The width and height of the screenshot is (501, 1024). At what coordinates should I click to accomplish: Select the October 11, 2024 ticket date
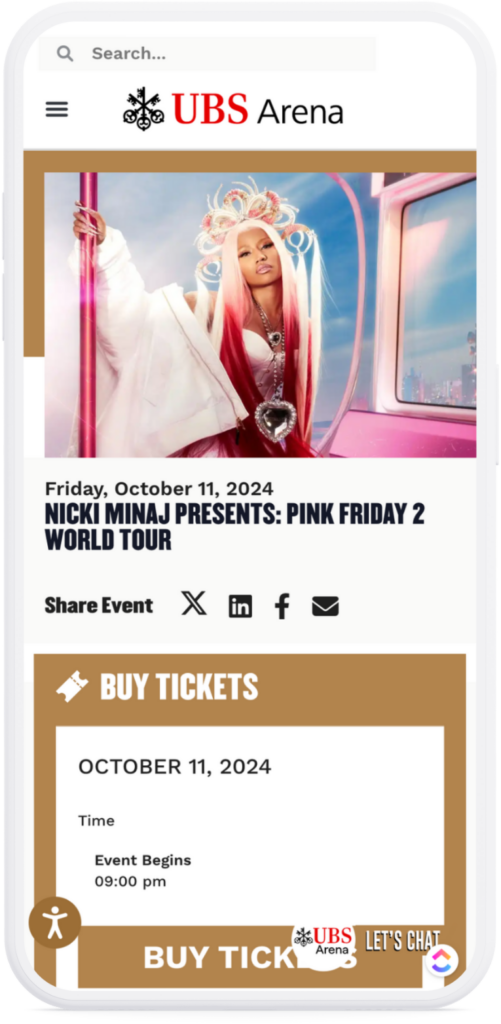(174, 767)
